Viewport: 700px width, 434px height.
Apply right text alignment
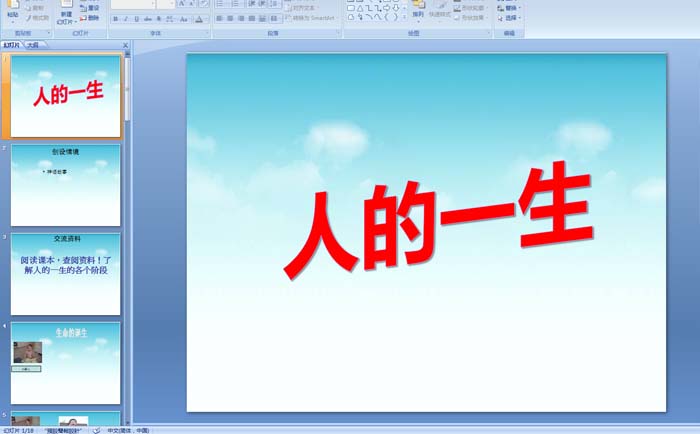[241, 18]
